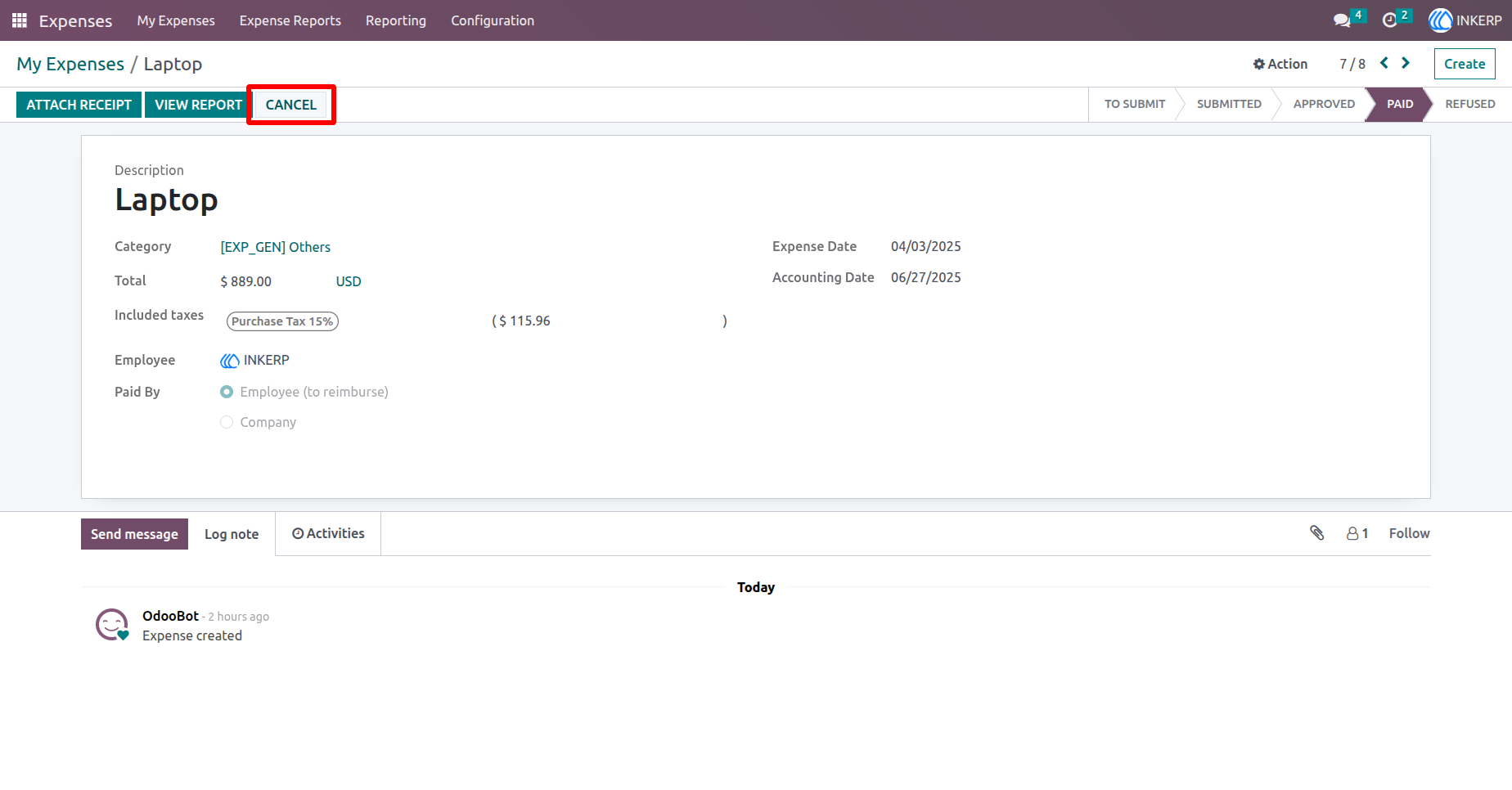1512x790 pixels.
Task: Create a new expense
Action: (1465, 64)
